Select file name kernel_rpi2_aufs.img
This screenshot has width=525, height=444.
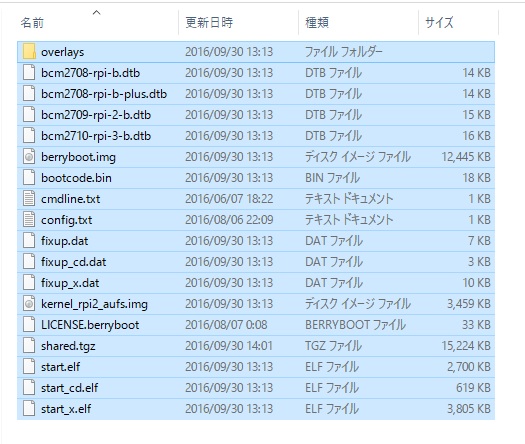[x=94, y=304]
